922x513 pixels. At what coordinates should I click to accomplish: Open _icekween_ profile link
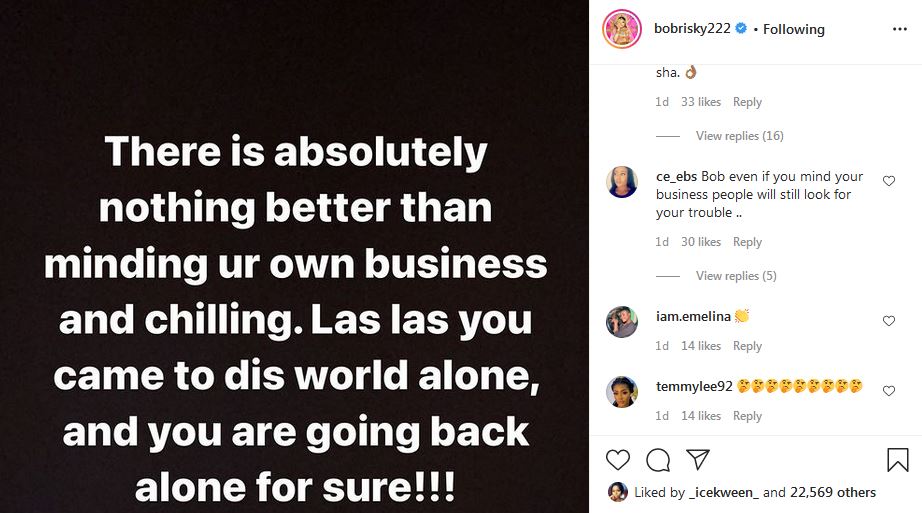[x=724, y=492]
